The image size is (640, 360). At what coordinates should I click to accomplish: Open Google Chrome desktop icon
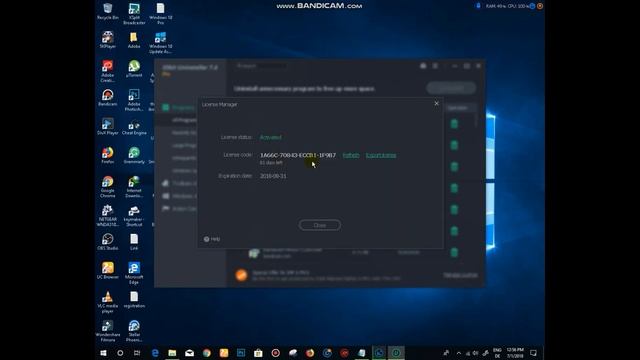point(108,187)
